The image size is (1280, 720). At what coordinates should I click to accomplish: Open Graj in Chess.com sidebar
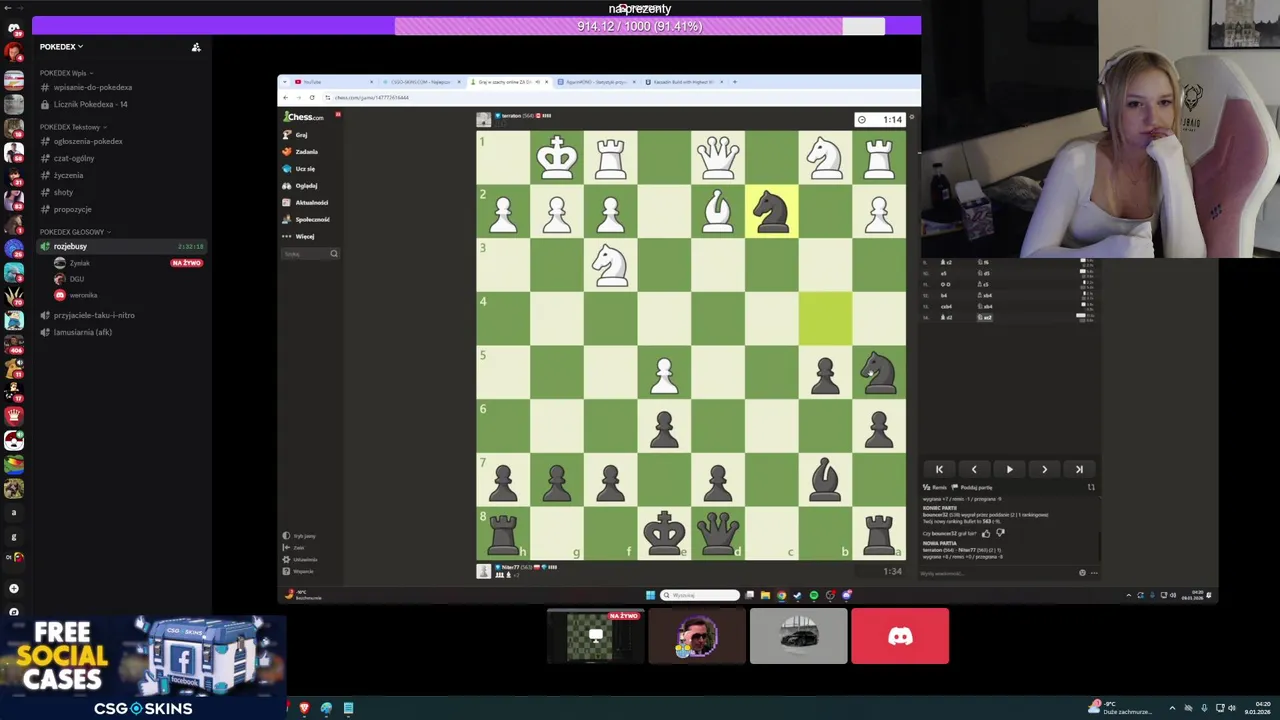pos(301,135)
